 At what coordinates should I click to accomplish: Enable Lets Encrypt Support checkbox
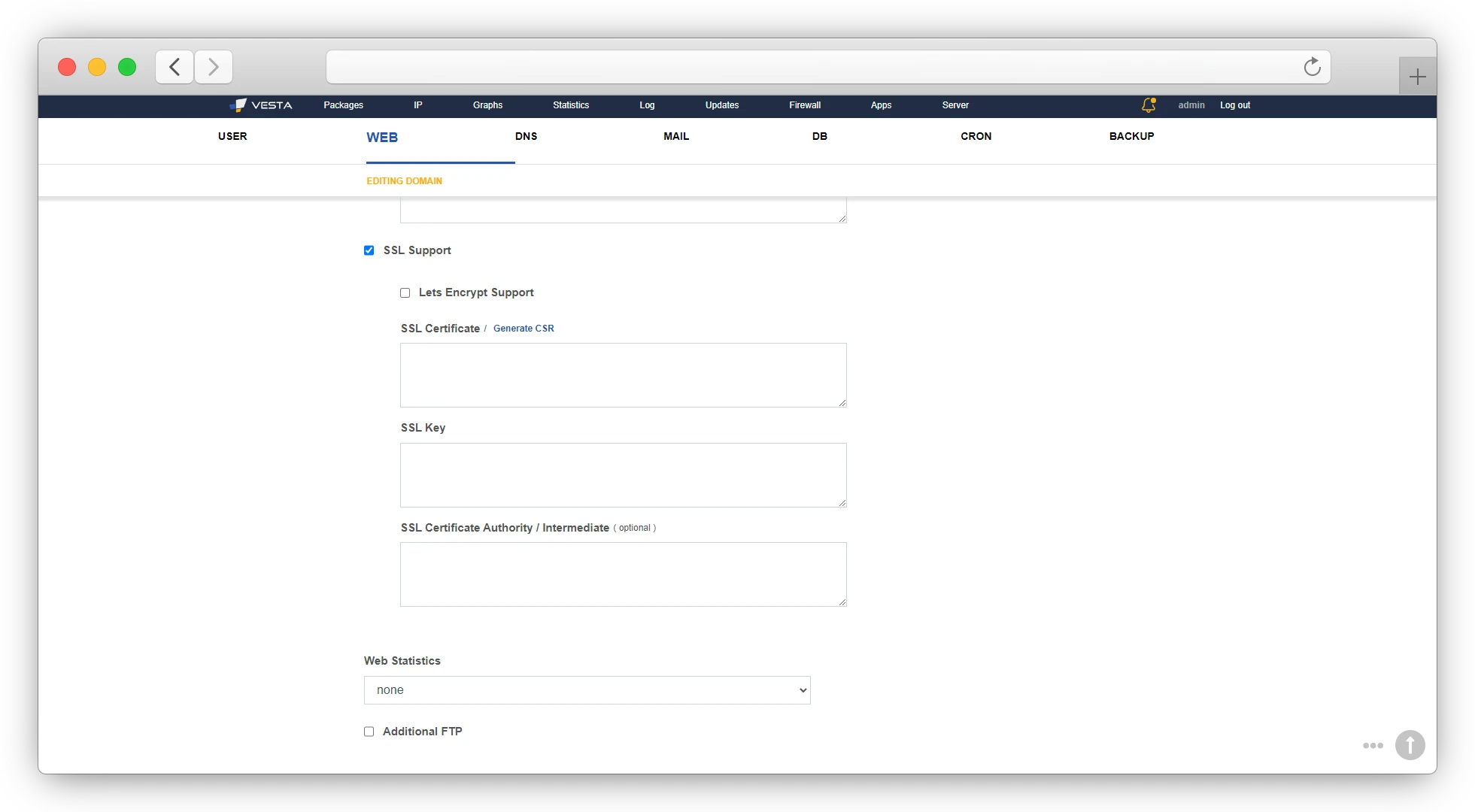tap(405, 292)
